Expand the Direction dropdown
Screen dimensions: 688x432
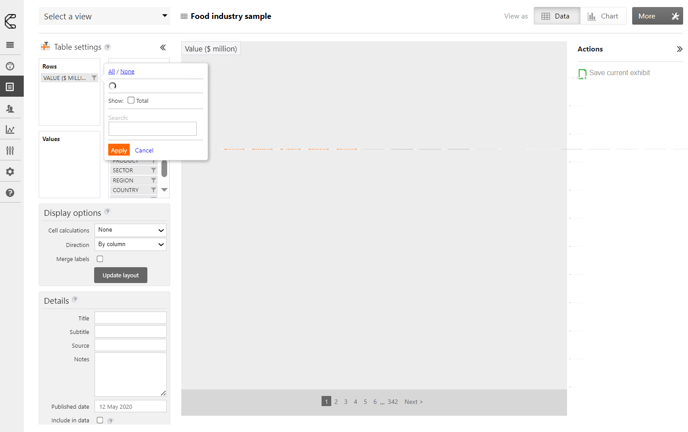[130, 244]
